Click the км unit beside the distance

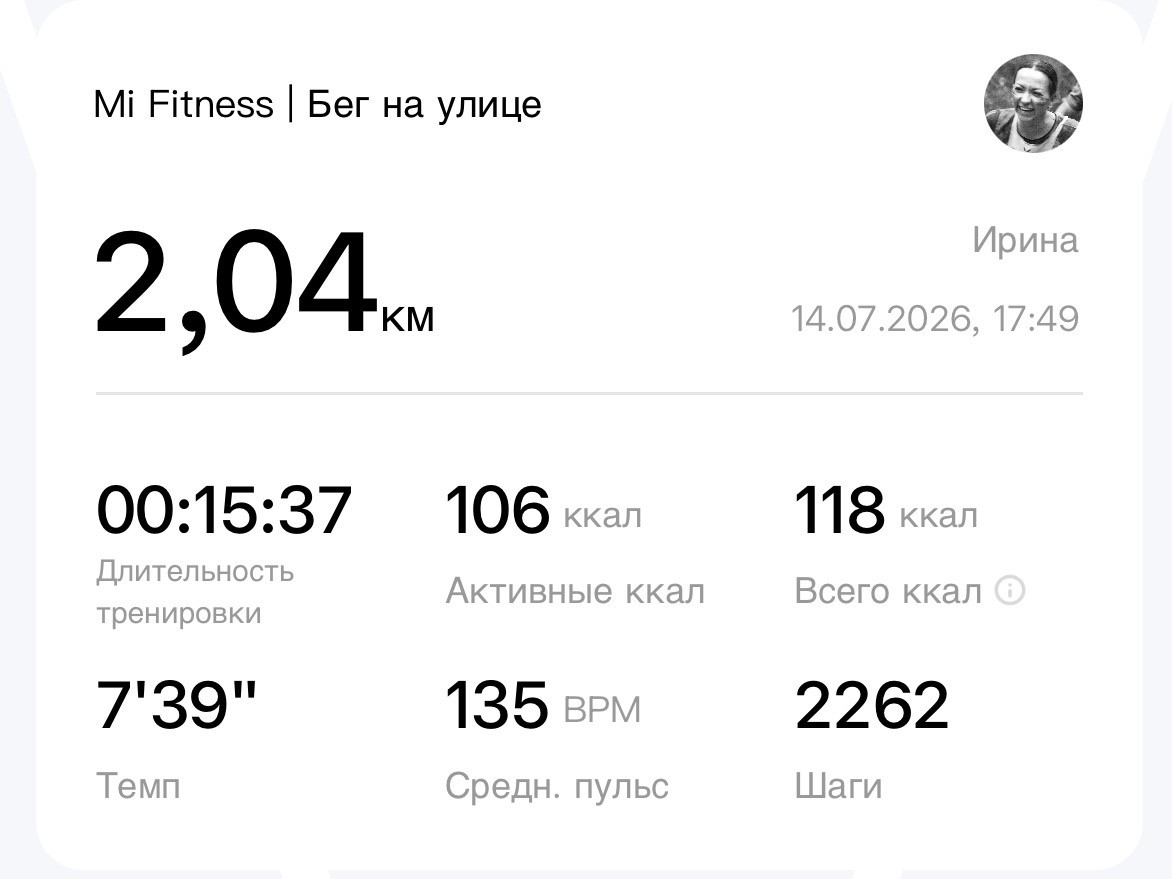click(408, 318)
